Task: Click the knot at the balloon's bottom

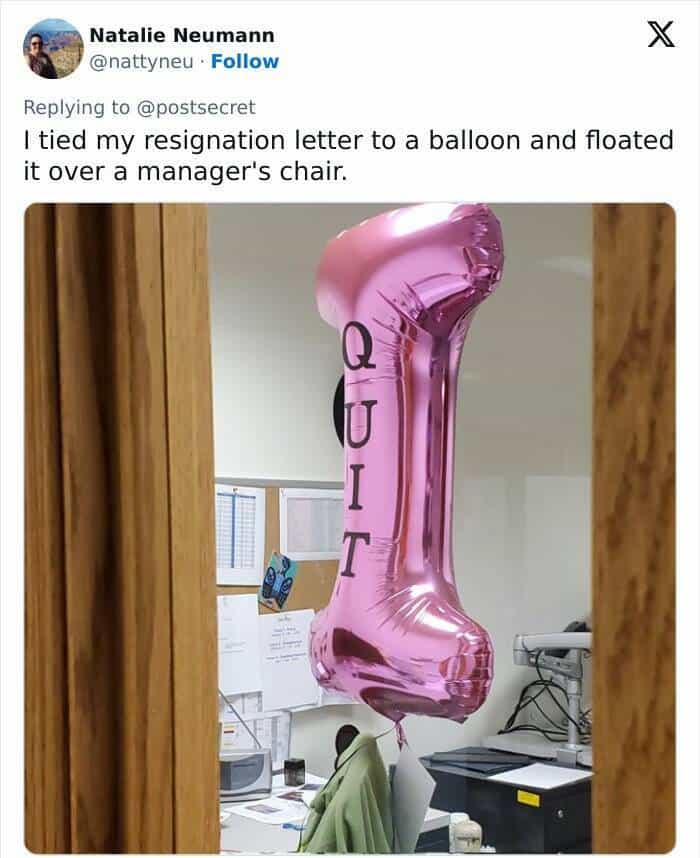Action: coord(398,729)
